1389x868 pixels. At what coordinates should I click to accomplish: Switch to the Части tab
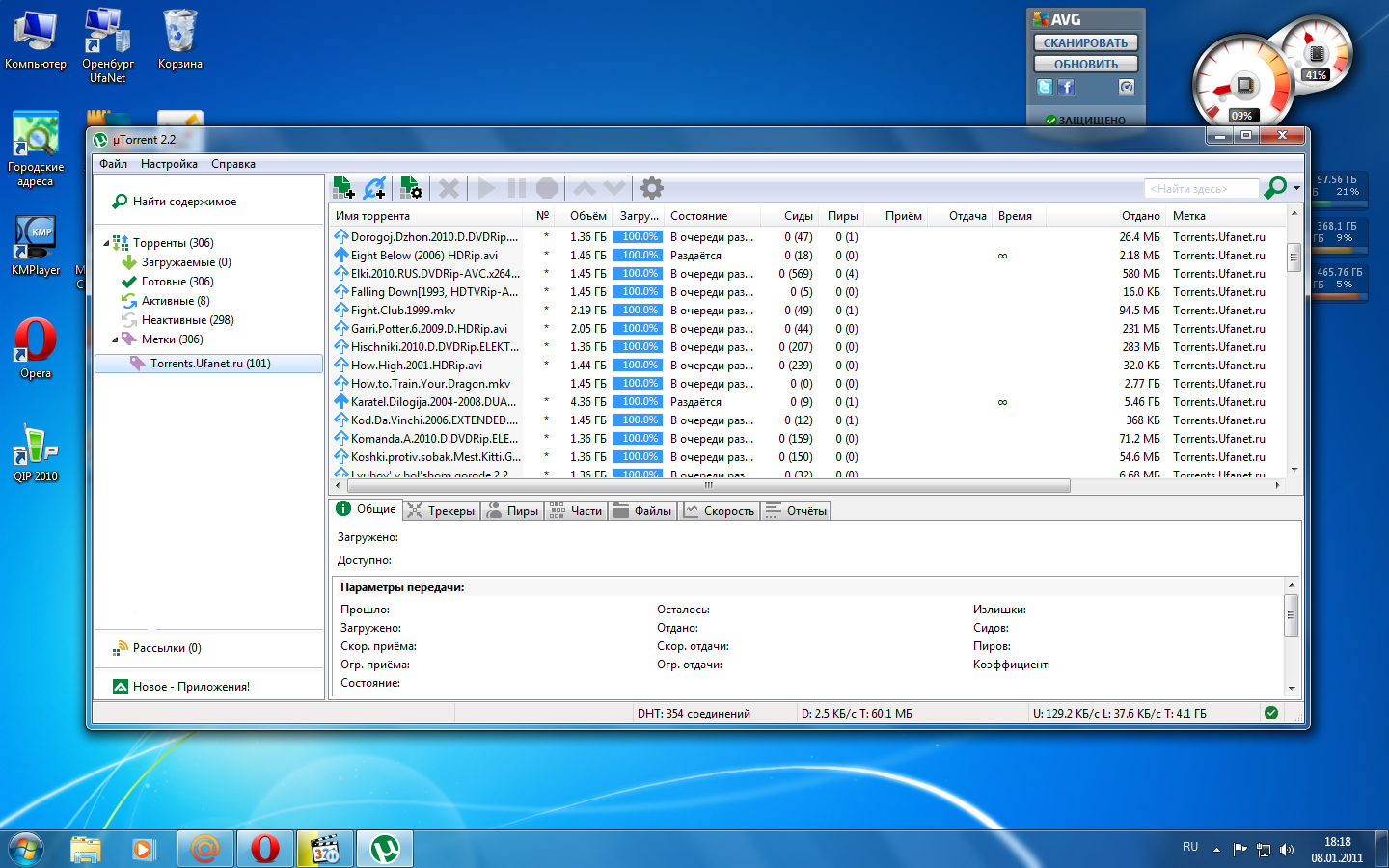[x=576, y=511]
